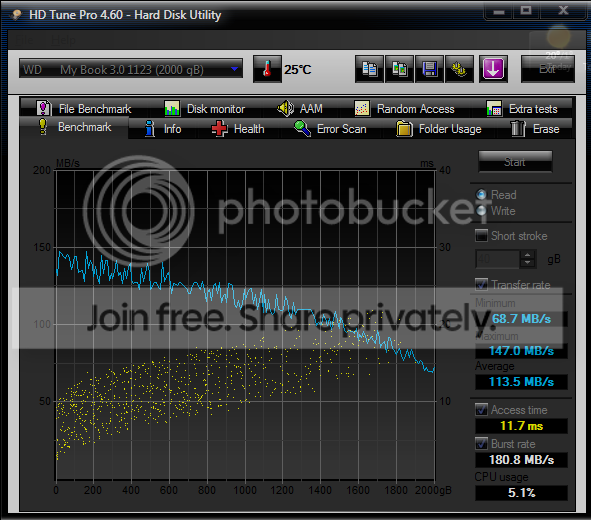Click the Extra tests icon

pyautogui.click(x=494, y=109)
